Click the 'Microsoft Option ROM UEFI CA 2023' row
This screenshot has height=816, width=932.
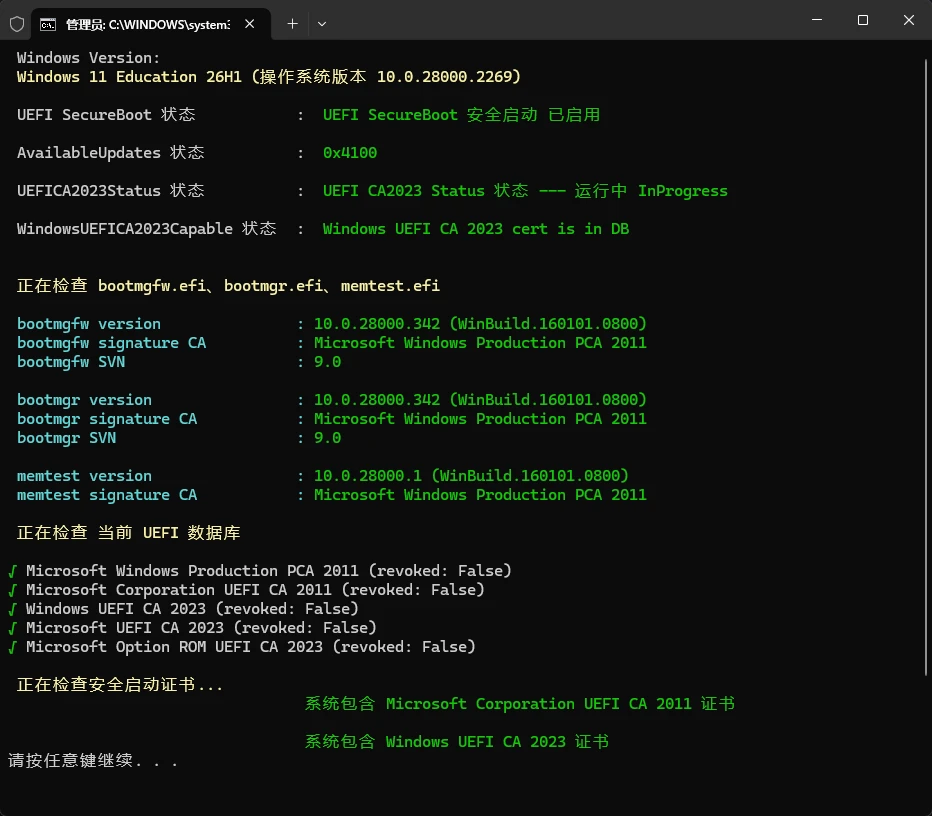(x=242, y=647)
